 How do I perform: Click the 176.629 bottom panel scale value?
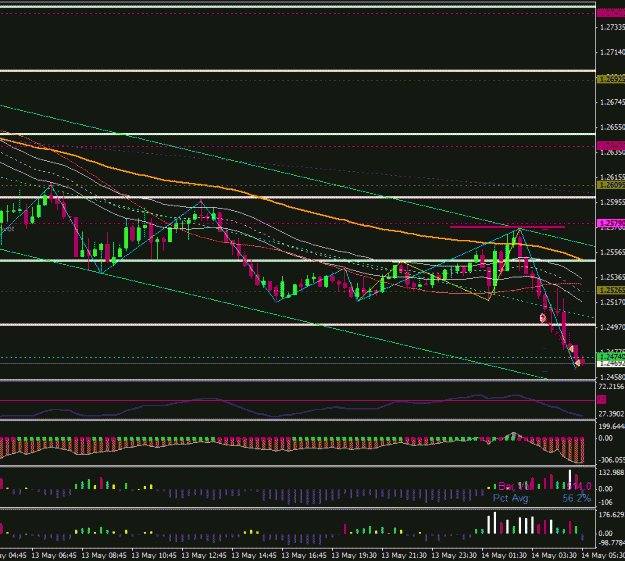611,515
